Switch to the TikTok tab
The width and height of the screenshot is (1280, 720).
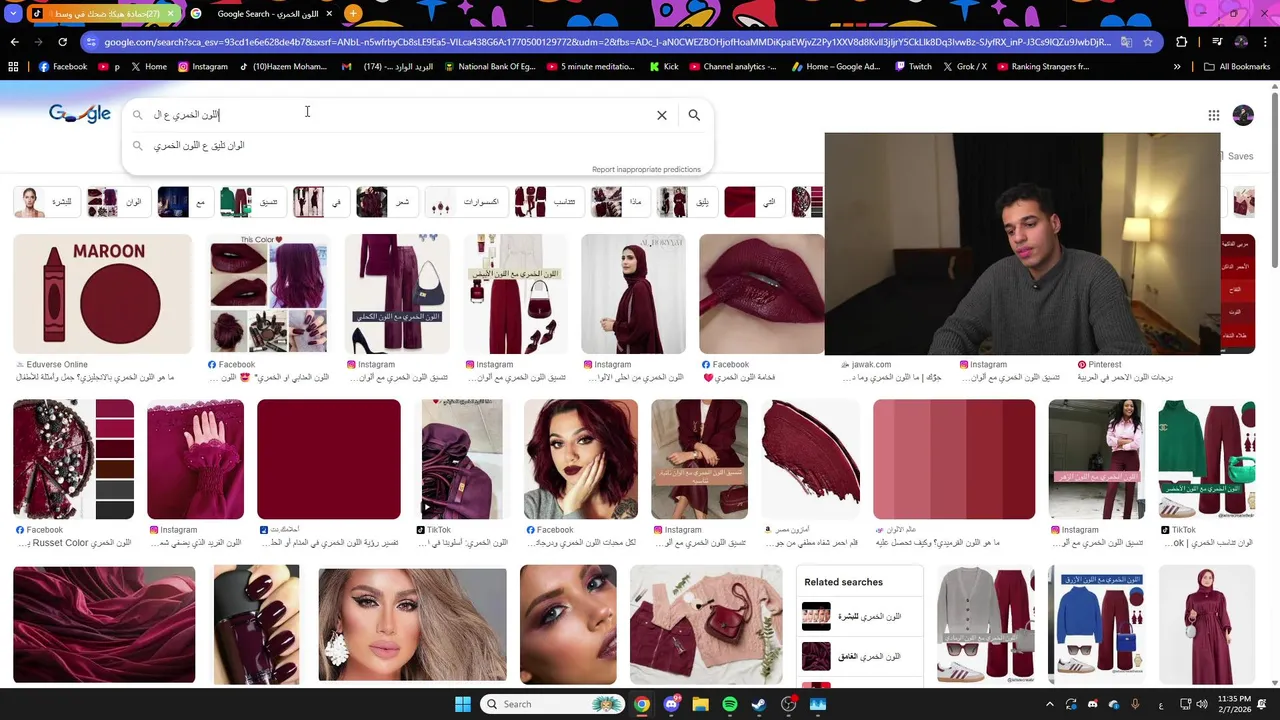102,14
